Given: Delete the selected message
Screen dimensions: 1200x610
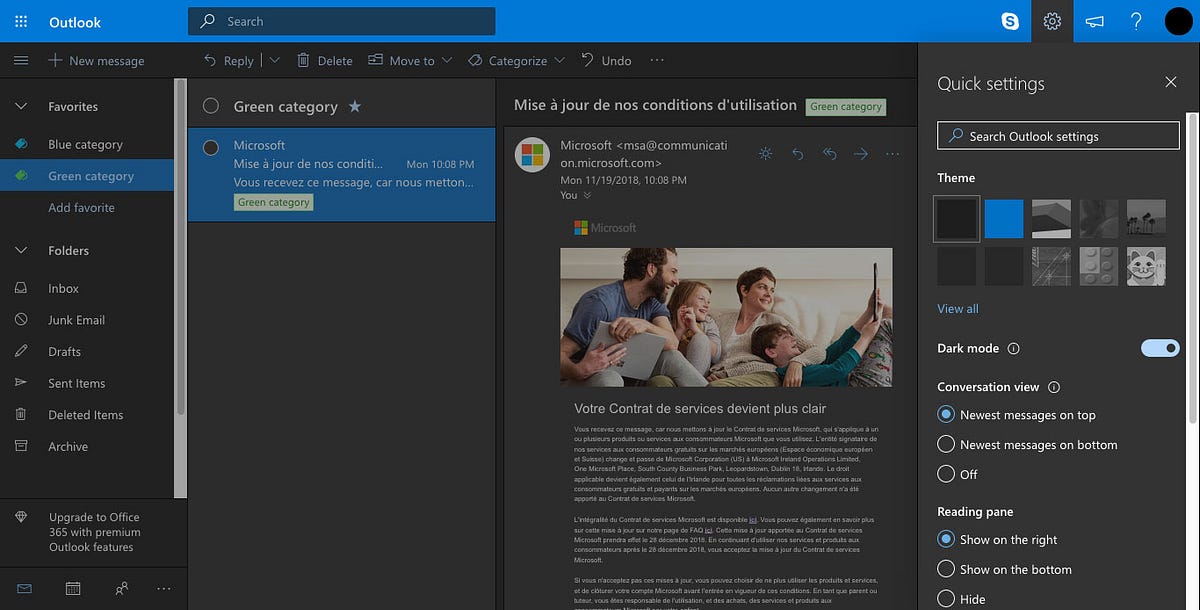Looking at the screenshot, I should [324, 60].
